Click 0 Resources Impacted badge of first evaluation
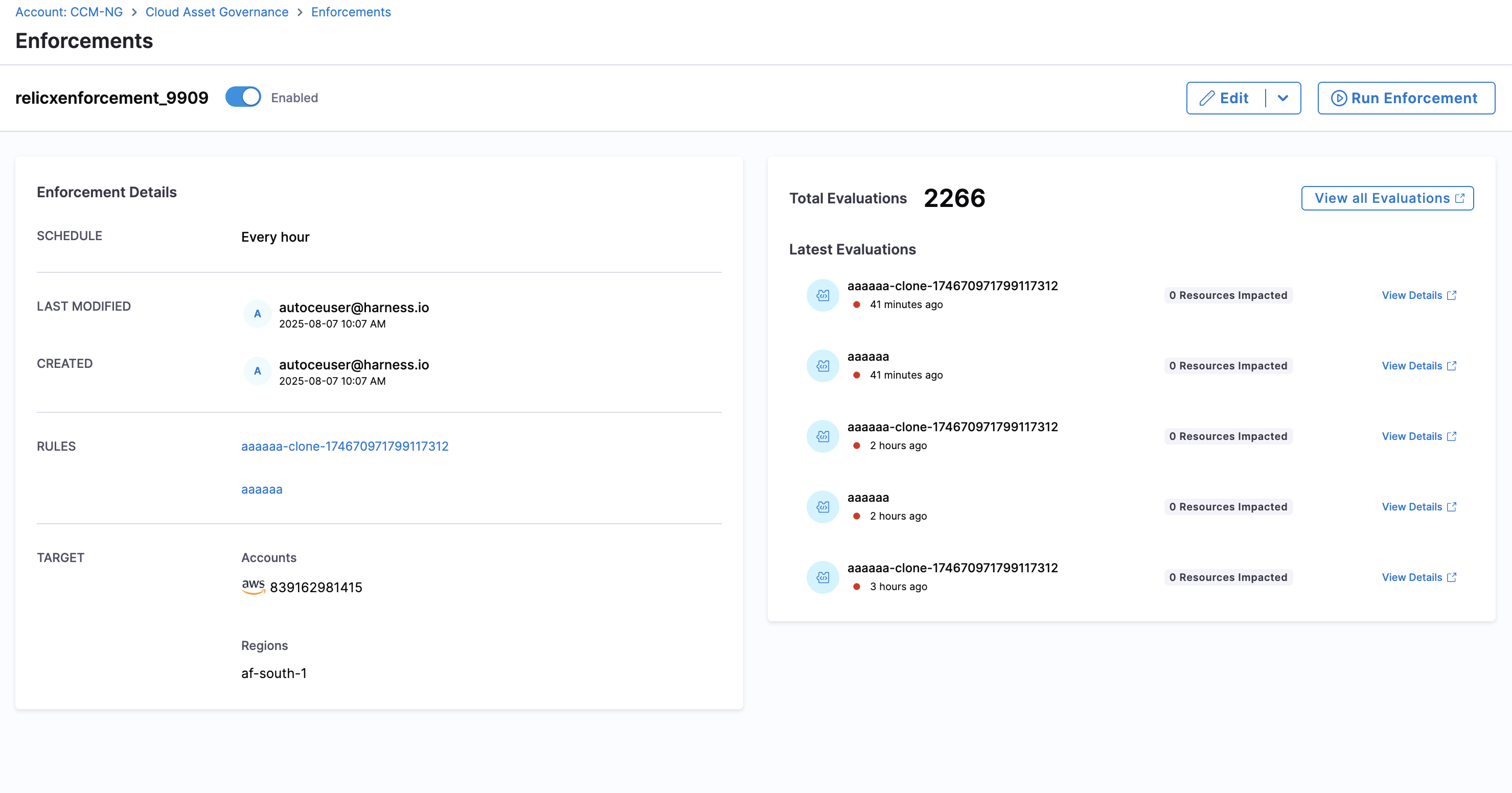Screen dimensions: 1512x793 1228,295
